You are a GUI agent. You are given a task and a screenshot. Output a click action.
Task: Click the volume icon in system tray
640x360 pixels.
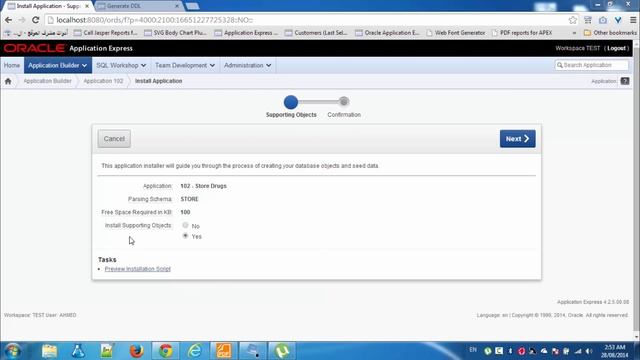point(589,351)
